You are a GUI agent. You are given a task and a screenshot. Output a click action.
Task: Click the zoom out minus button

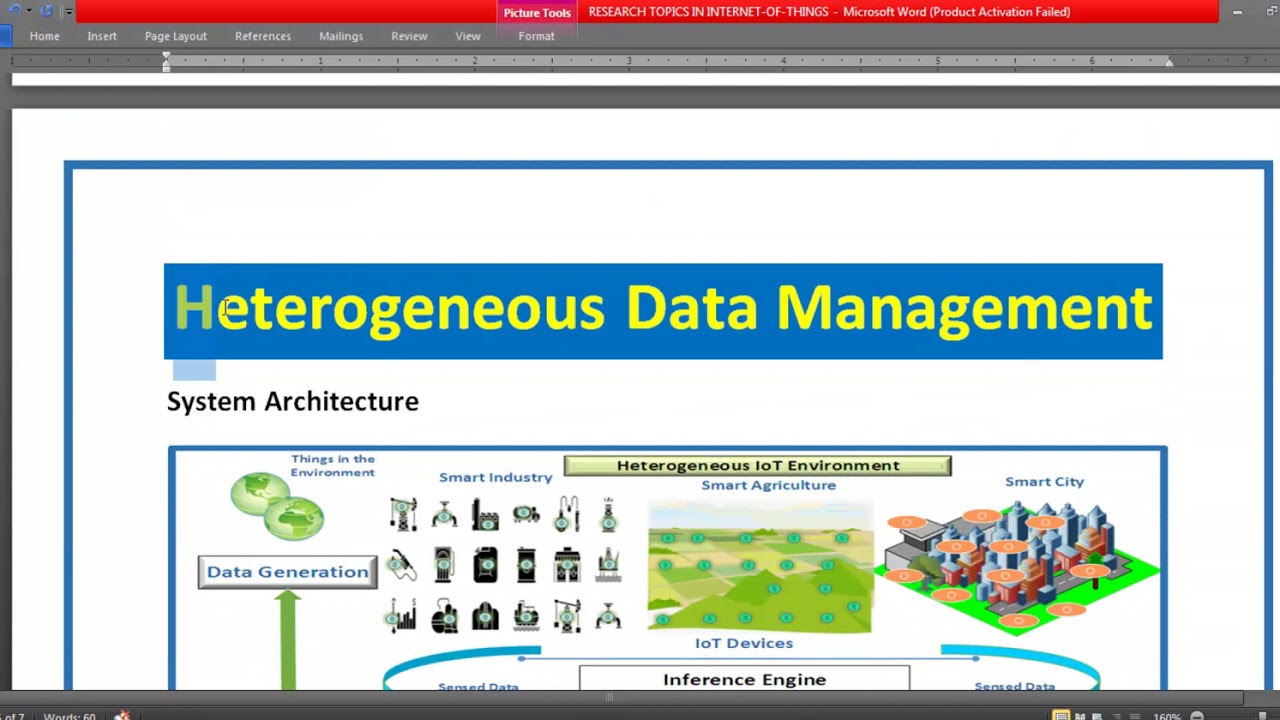1196,716
